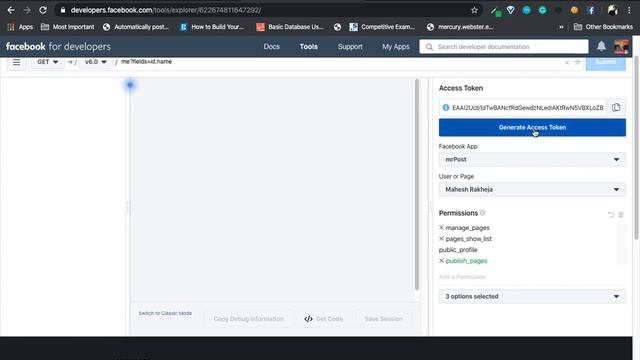Bookmark this page with star icon
The width and height of the screenshot is (640, 360).
(x=474, y=10)
